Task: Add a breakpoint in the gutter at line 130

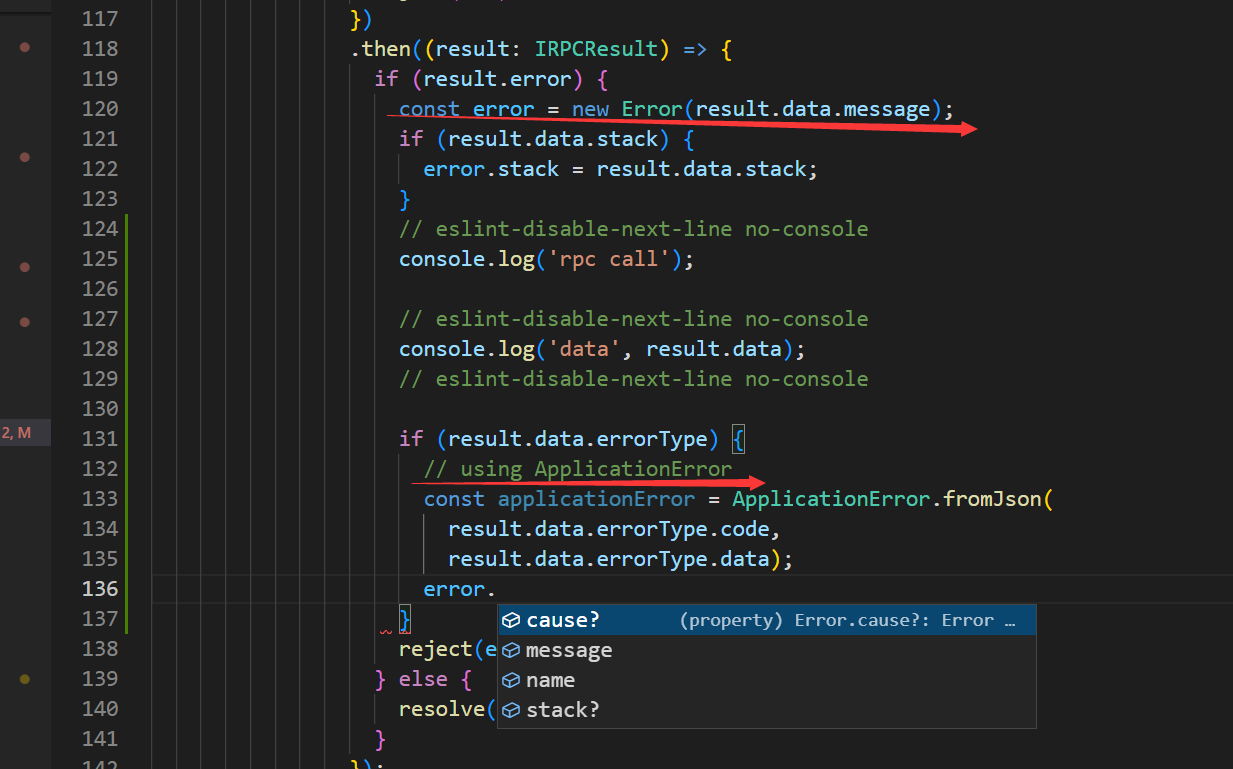Action: [x=24, y=408]
